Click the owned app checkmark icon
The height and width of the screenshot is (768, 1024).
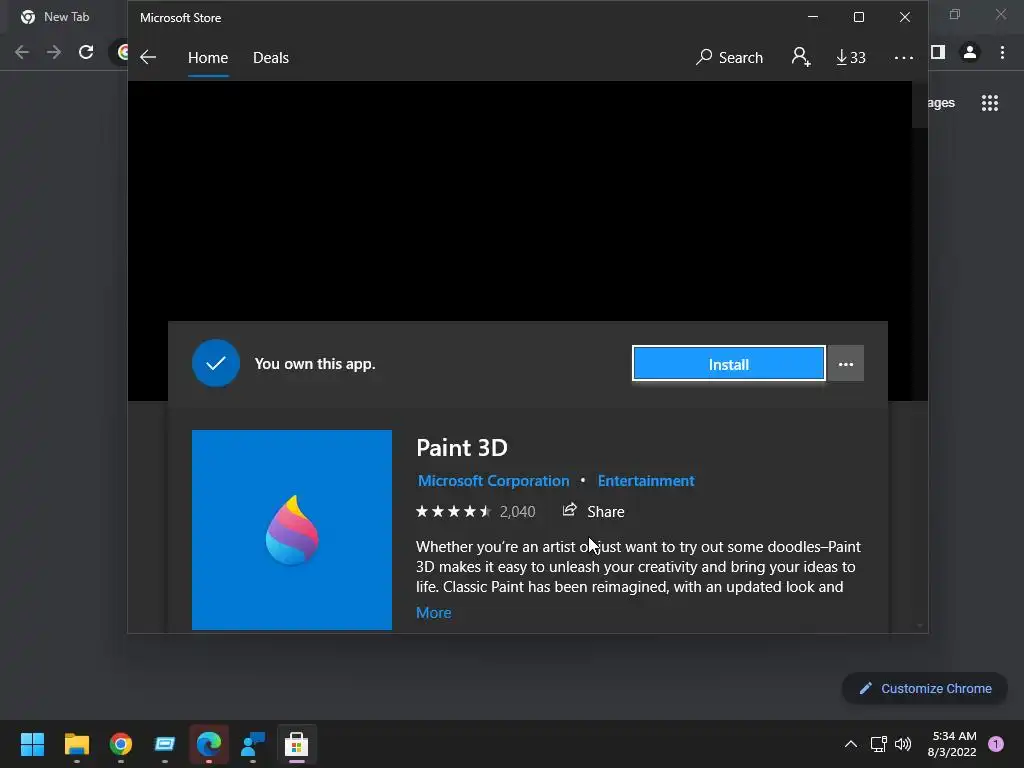[216, 363]
